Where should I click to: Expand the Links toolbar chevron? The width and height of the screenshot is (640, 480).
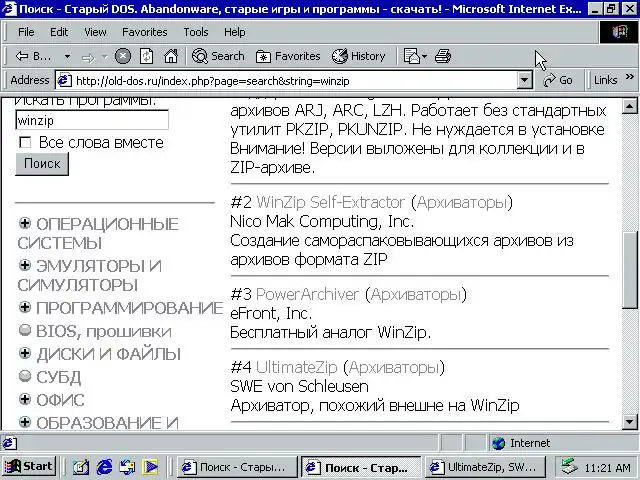click(629, 77)
